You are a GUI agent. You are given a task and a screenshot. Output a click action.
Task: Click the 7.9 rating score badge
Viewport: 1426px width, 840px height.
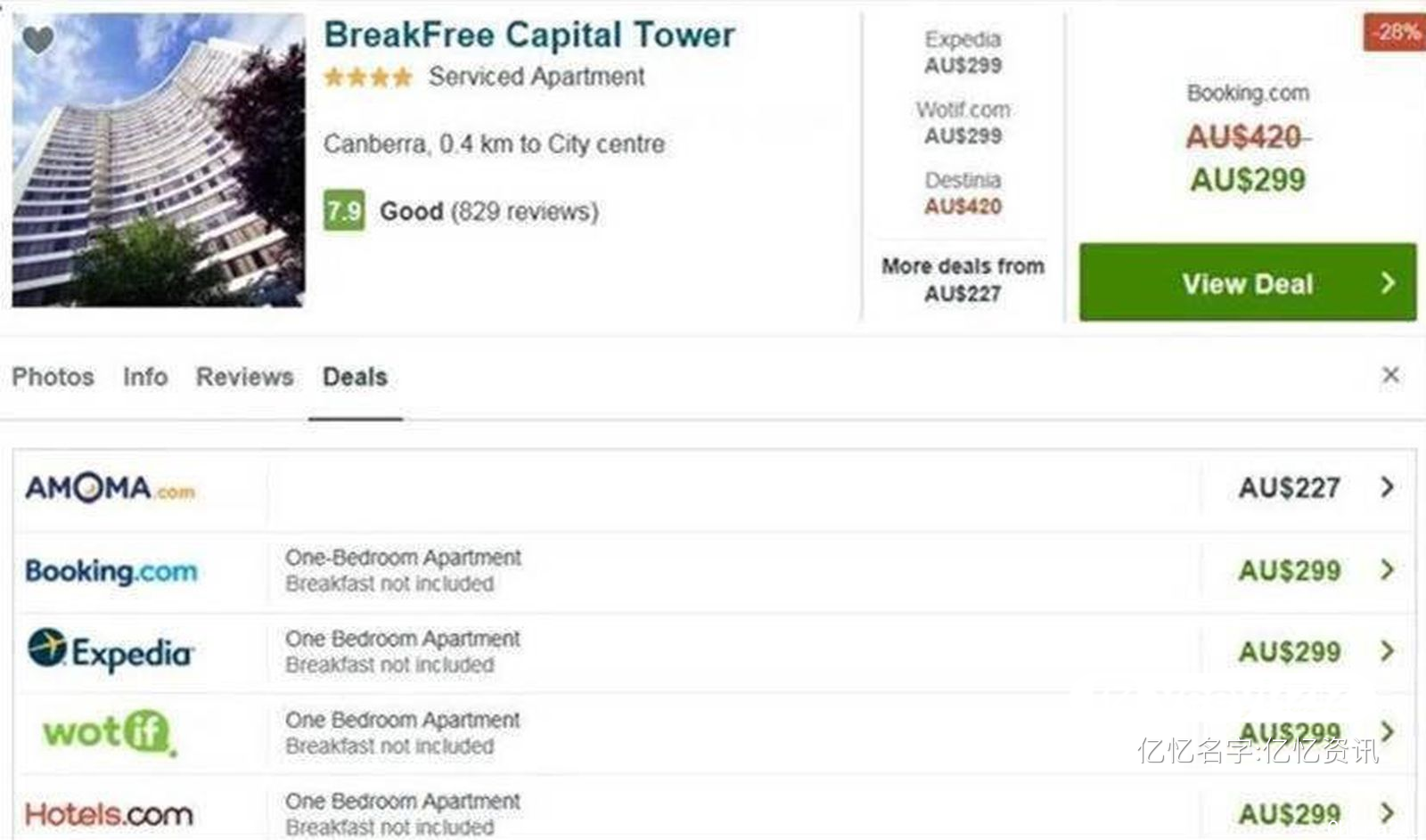pyautogui.click(x=344, y=211)
